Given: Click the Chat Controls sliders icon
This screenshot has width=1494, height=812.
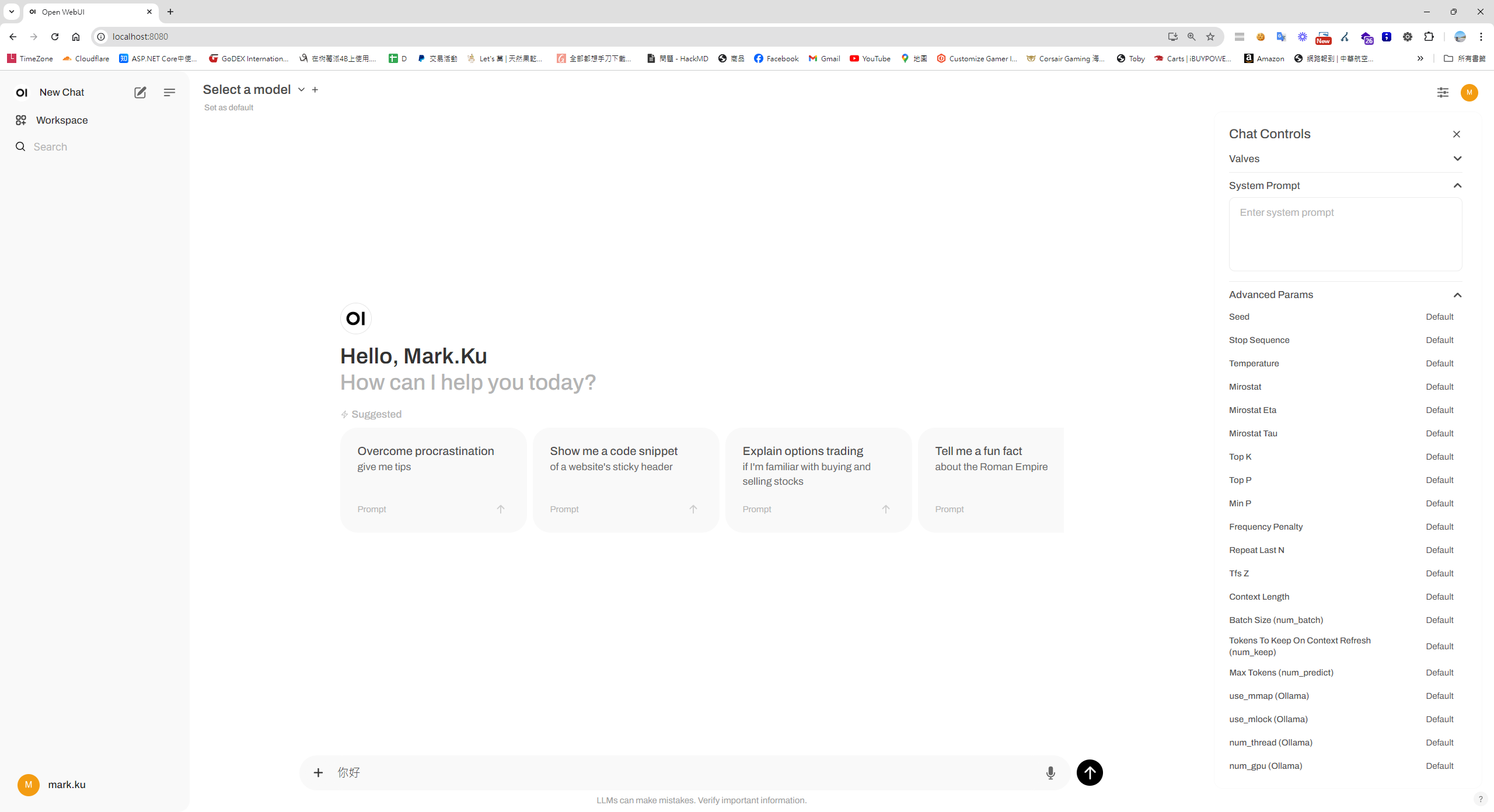Looking at the screenshot, I should tap(1443, 92).
